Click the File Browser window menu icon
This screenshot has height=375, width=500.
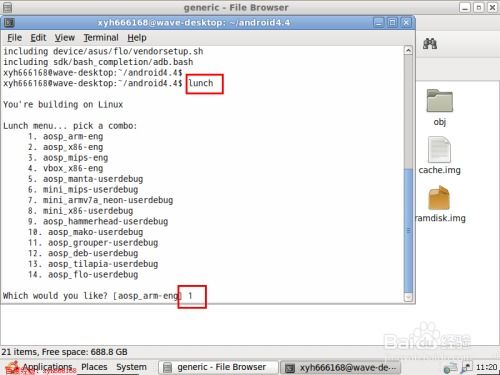[x=7, y=7]
